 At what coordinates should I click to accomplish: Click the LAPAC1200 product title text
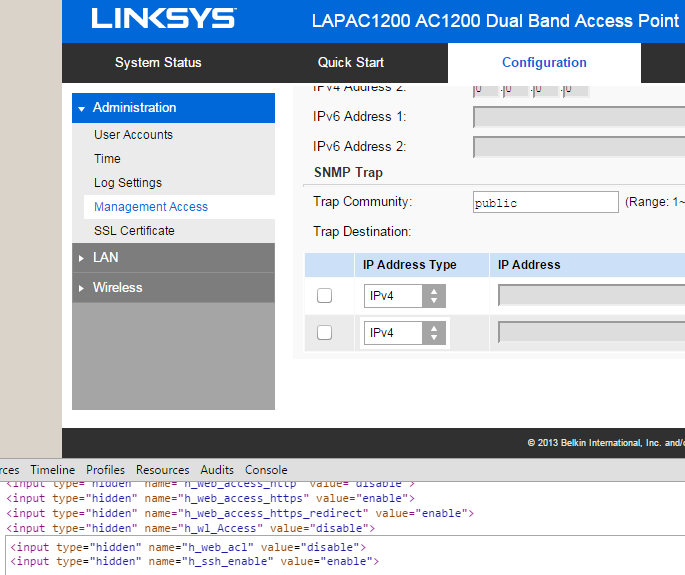pos(495,21)
